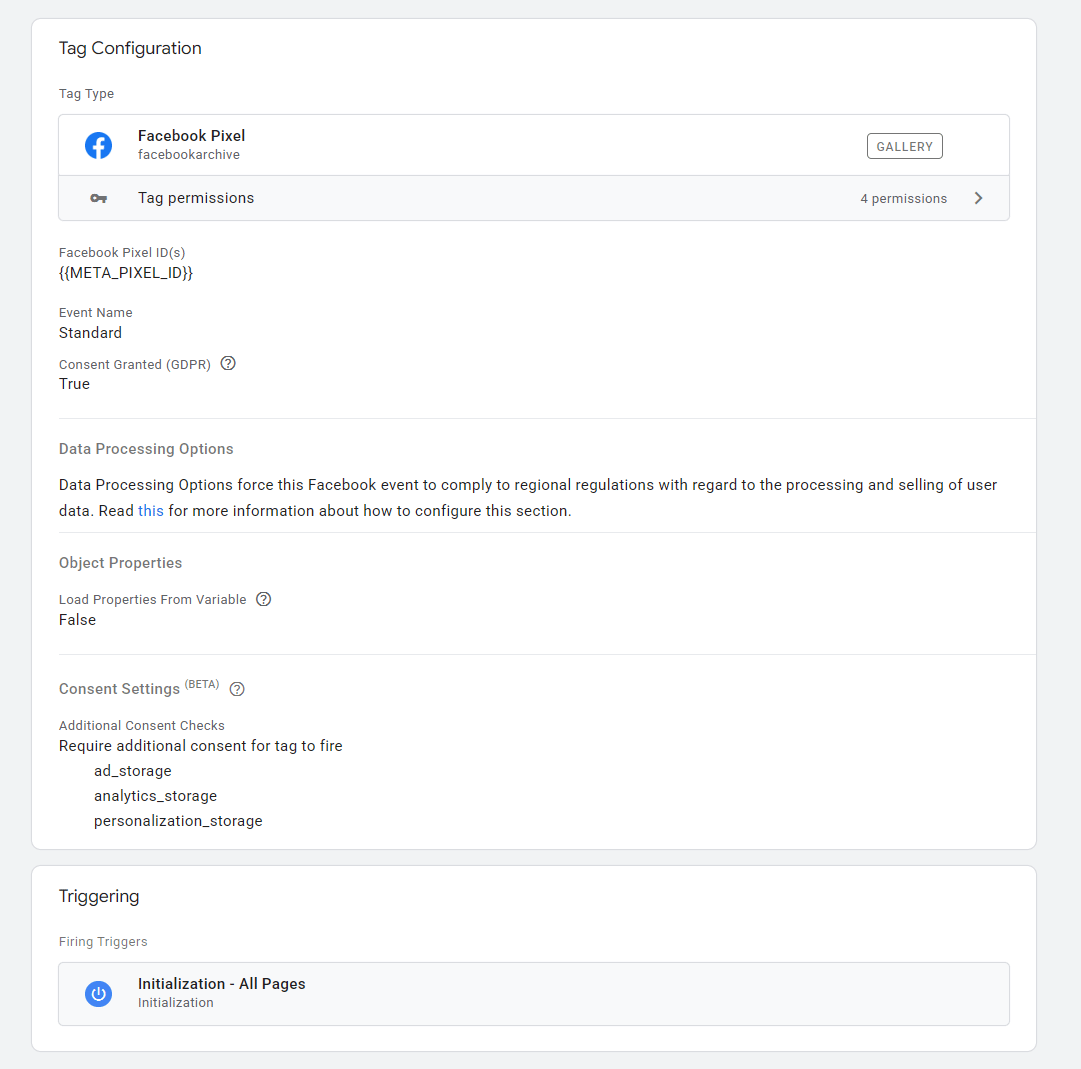Open the 'this' documentation link
1081x1069 pixels.
(151, 510)
